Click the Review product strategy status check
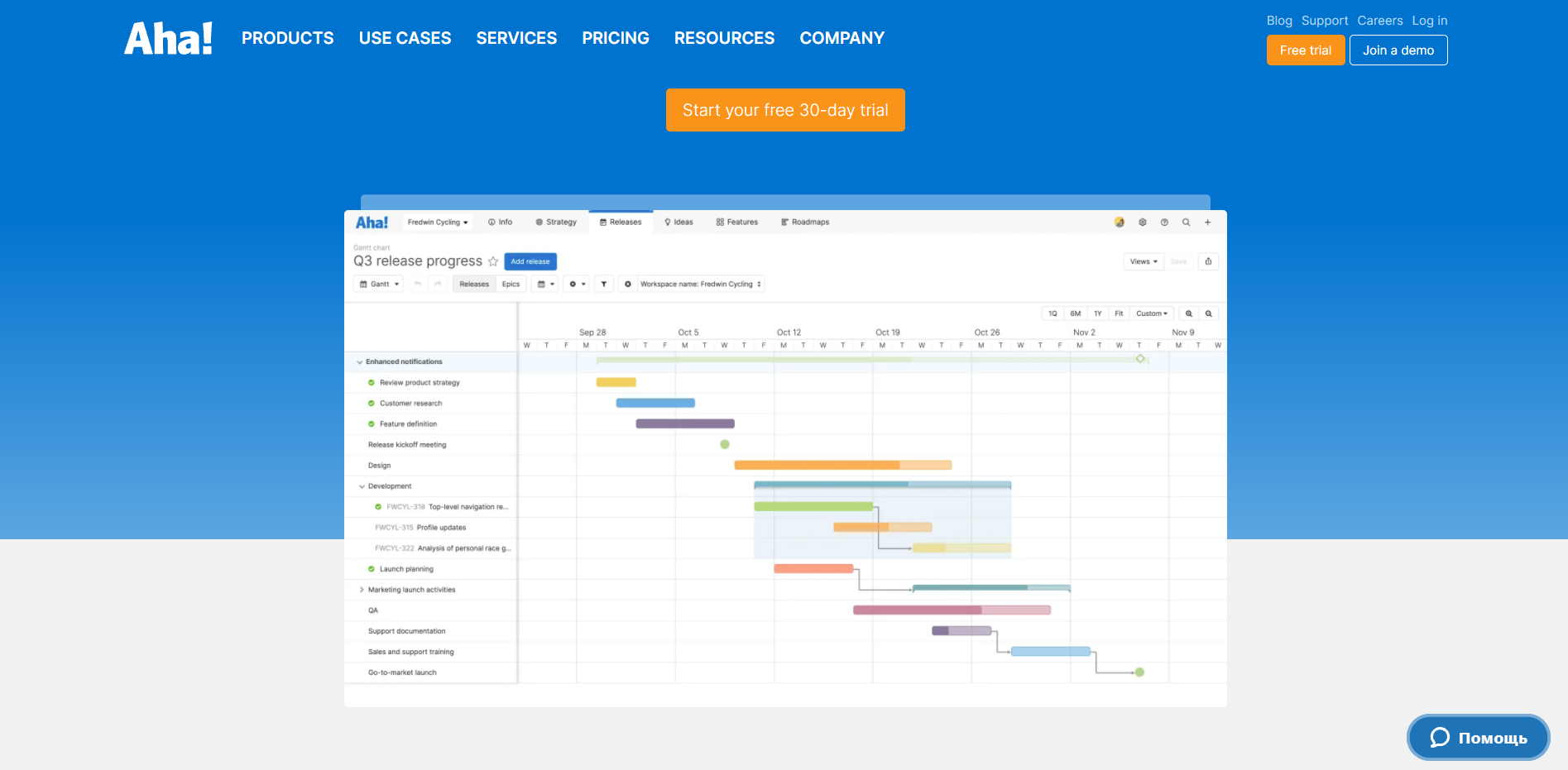This screenshot has width=1568, height=770. pos(372,383)
